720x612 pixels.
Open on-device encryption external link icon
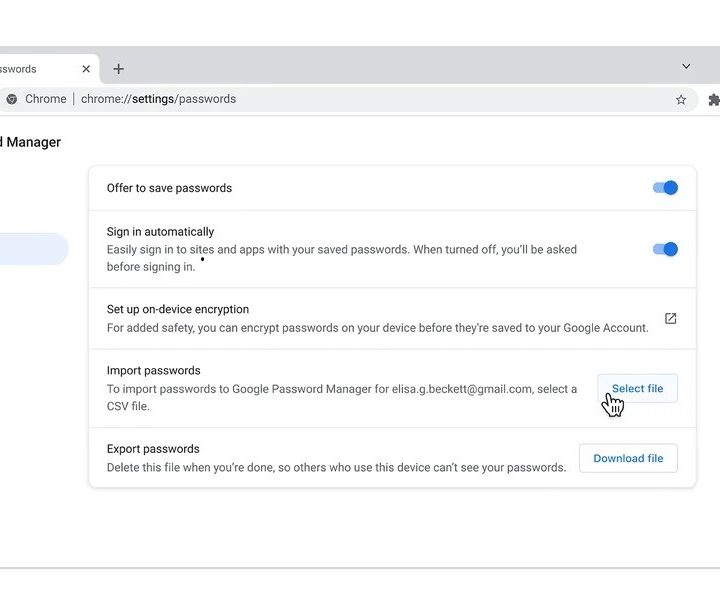click(x=670, y=318)
